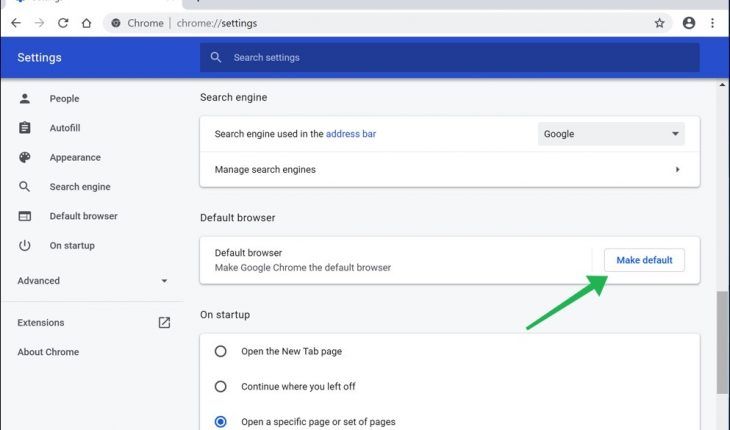730x430 pixels.
Task: Navigate to Search engine section
Action: 80,187
